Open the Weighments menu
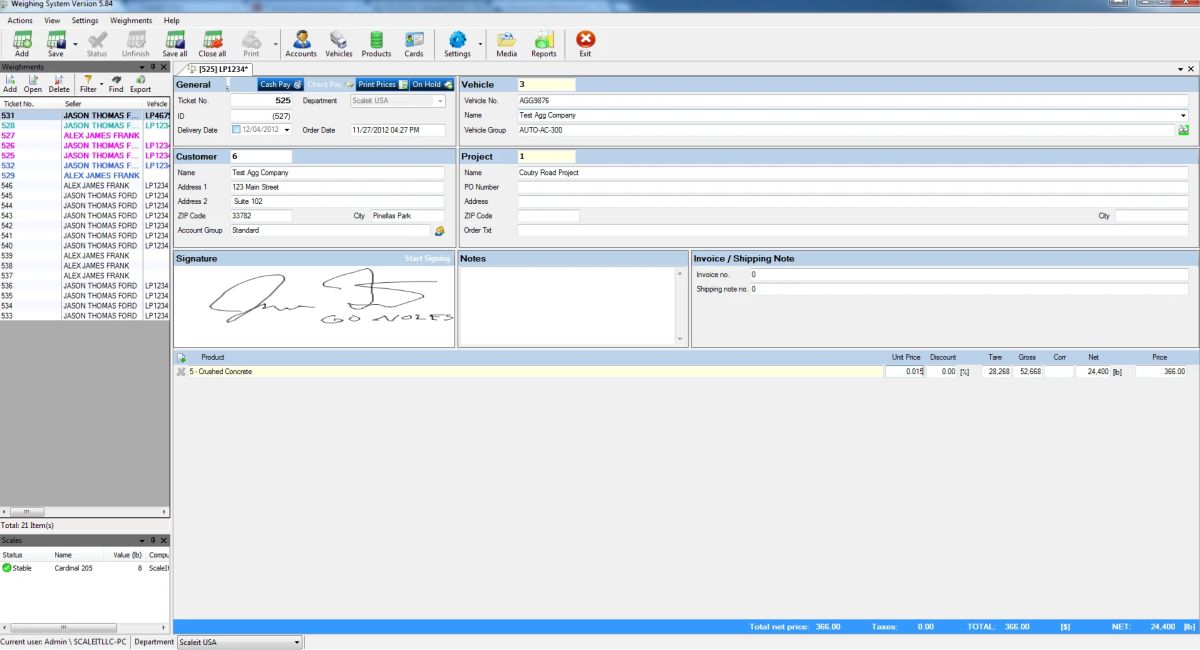 (x=131, y=20)
